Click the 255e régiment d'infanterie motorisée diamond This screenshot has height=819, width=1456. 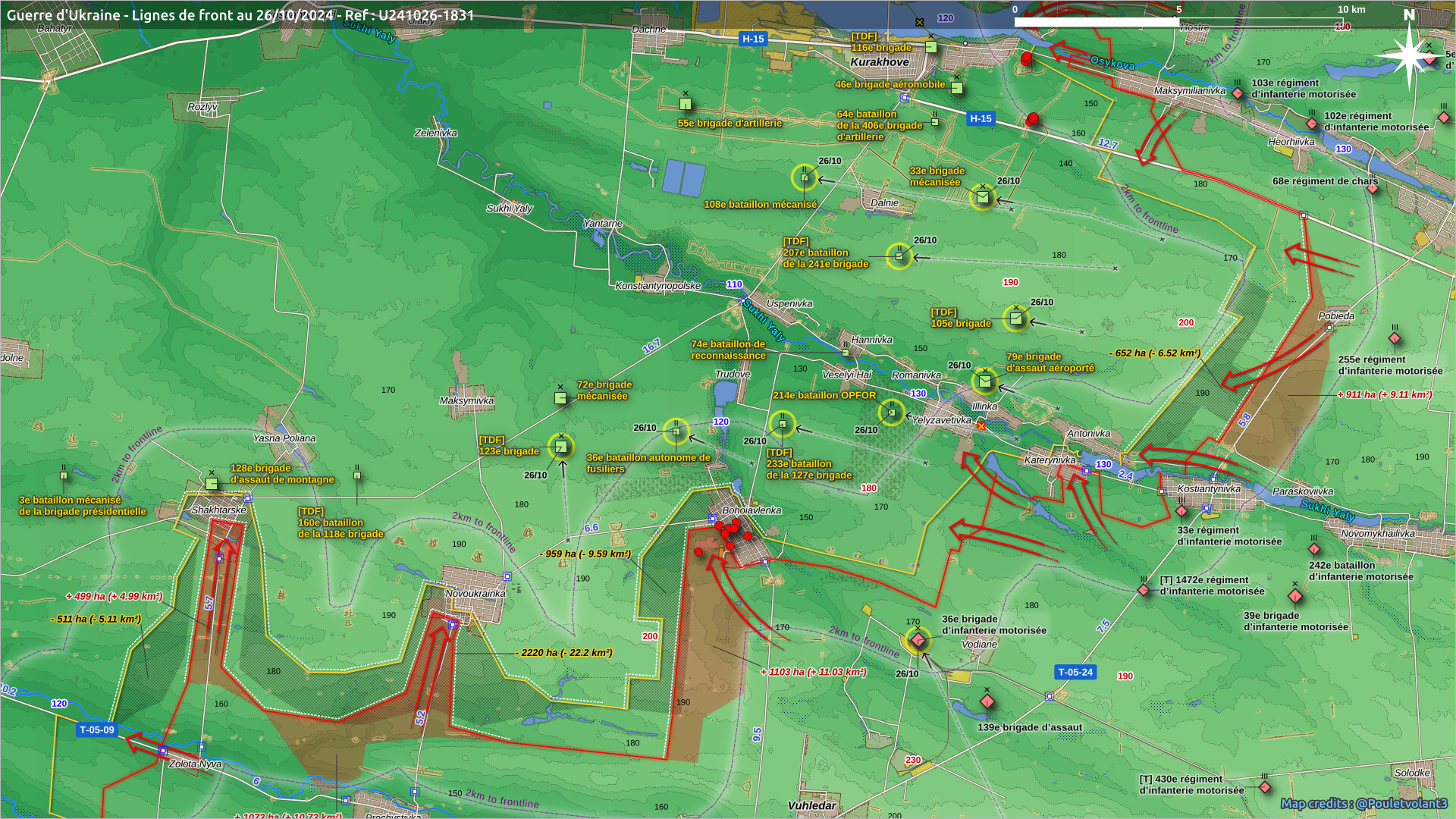pos(1395,338)
